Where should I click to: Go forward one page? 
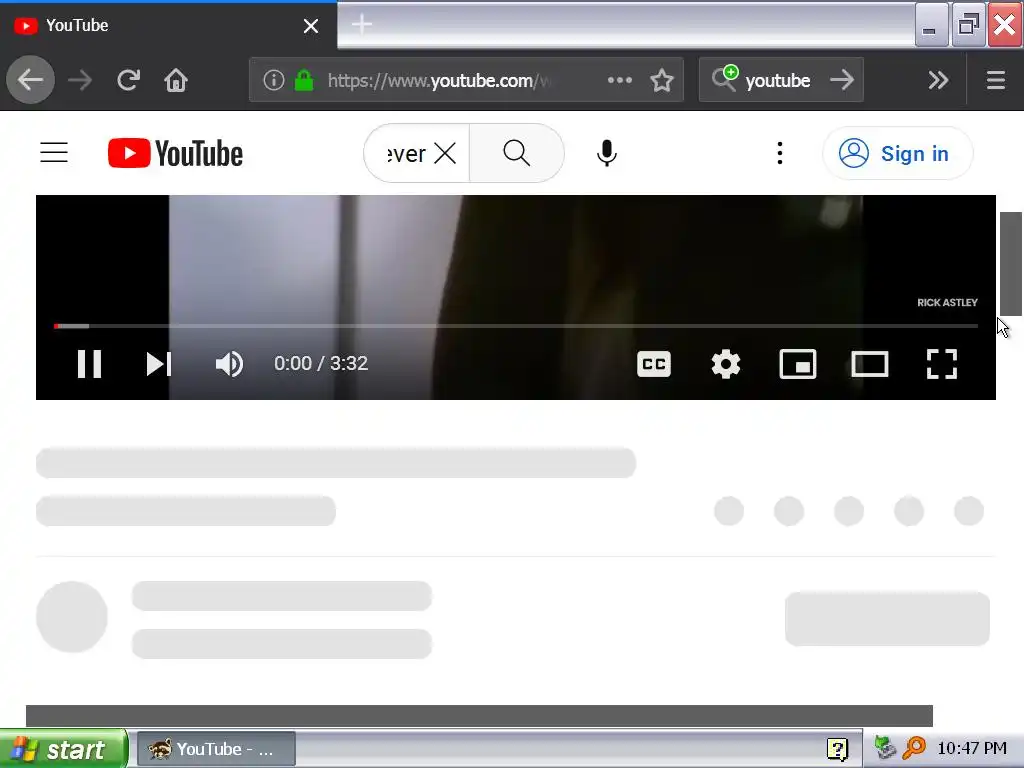(x=80, y=80)
